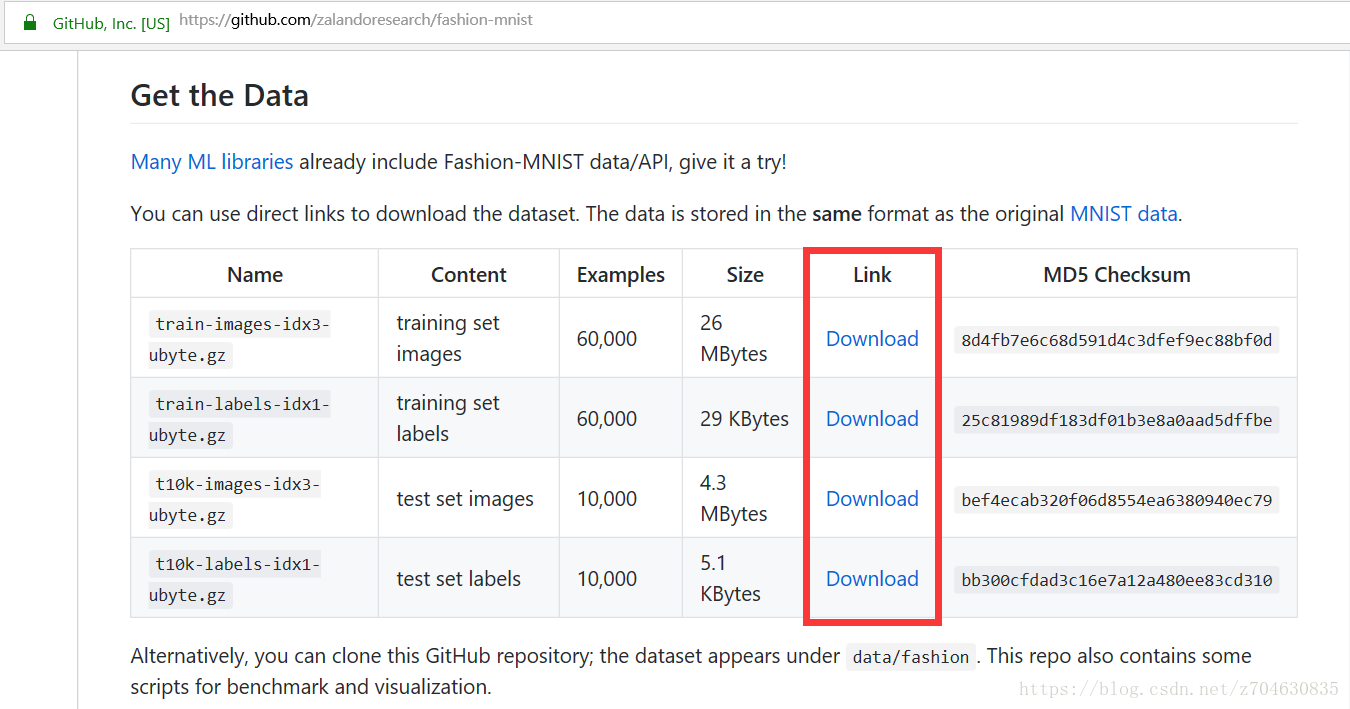Screen dimensions: 1350x709
Task: Select checksum bef4ecab320f06d8554ea6380940ec79
Action: coord(1117,499)
